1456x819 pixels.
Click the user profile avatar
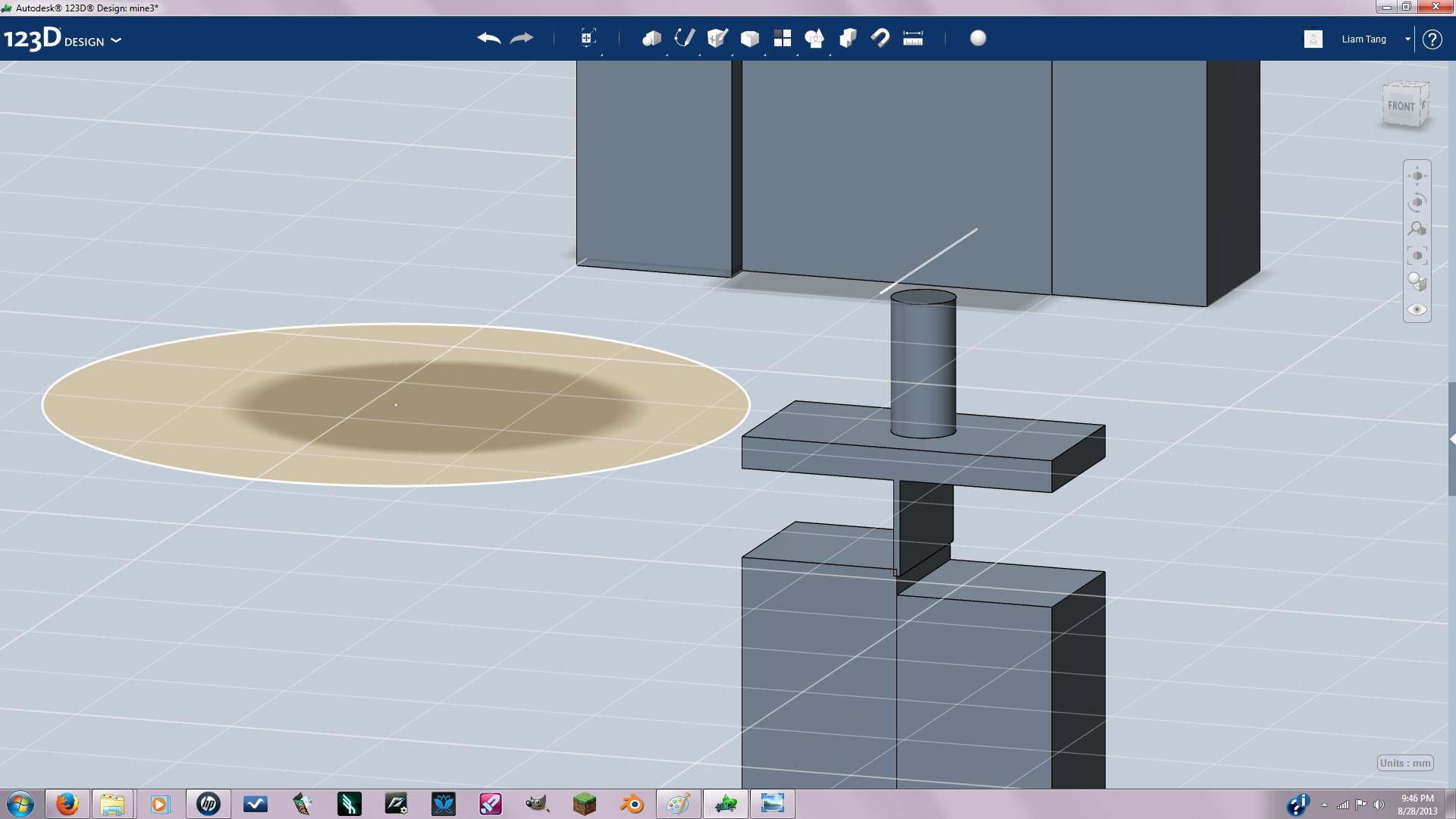tap(1313, 39)
